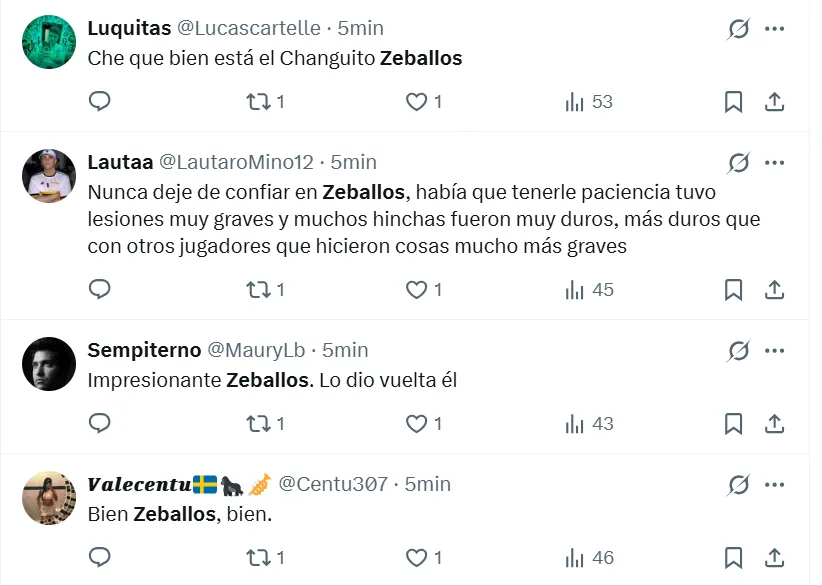This screenshot has width=822, height=585.
Task: Bookmark Lautaa's tweet
Action: (x=733, y=290)
